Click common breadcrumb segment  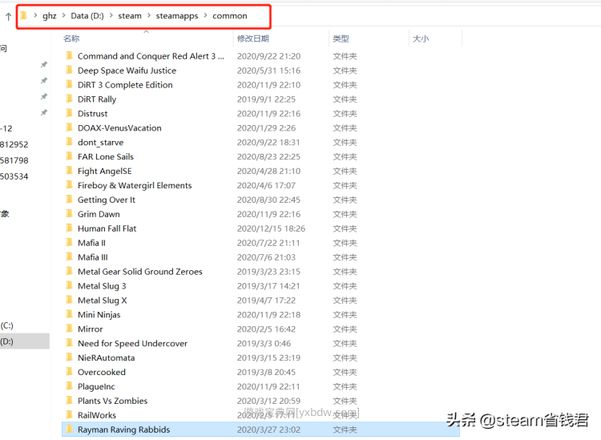point(230,16)
